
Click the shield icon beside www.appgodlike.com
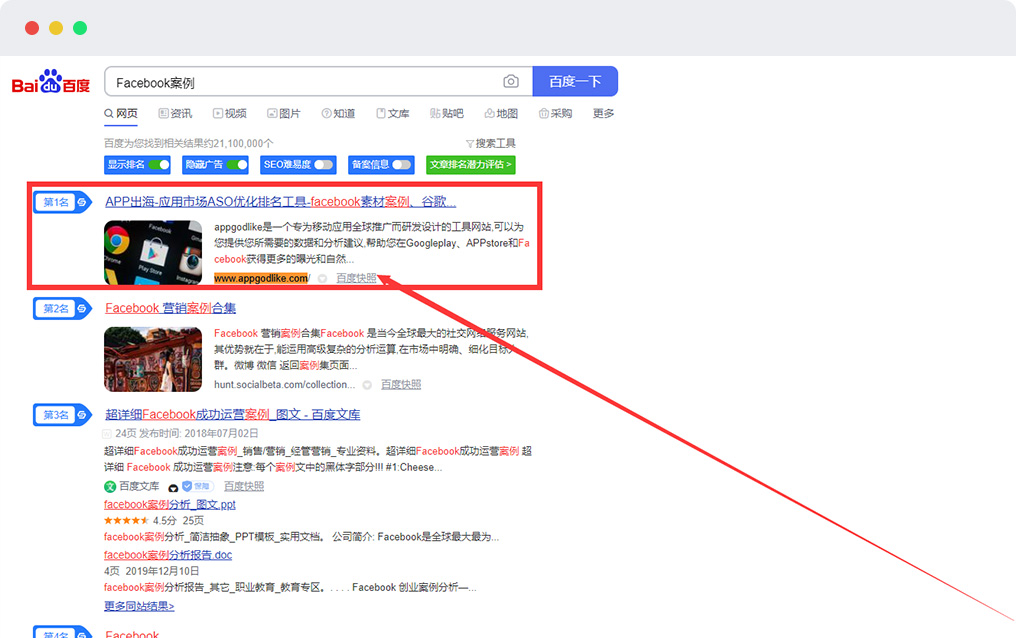[322, 279]
